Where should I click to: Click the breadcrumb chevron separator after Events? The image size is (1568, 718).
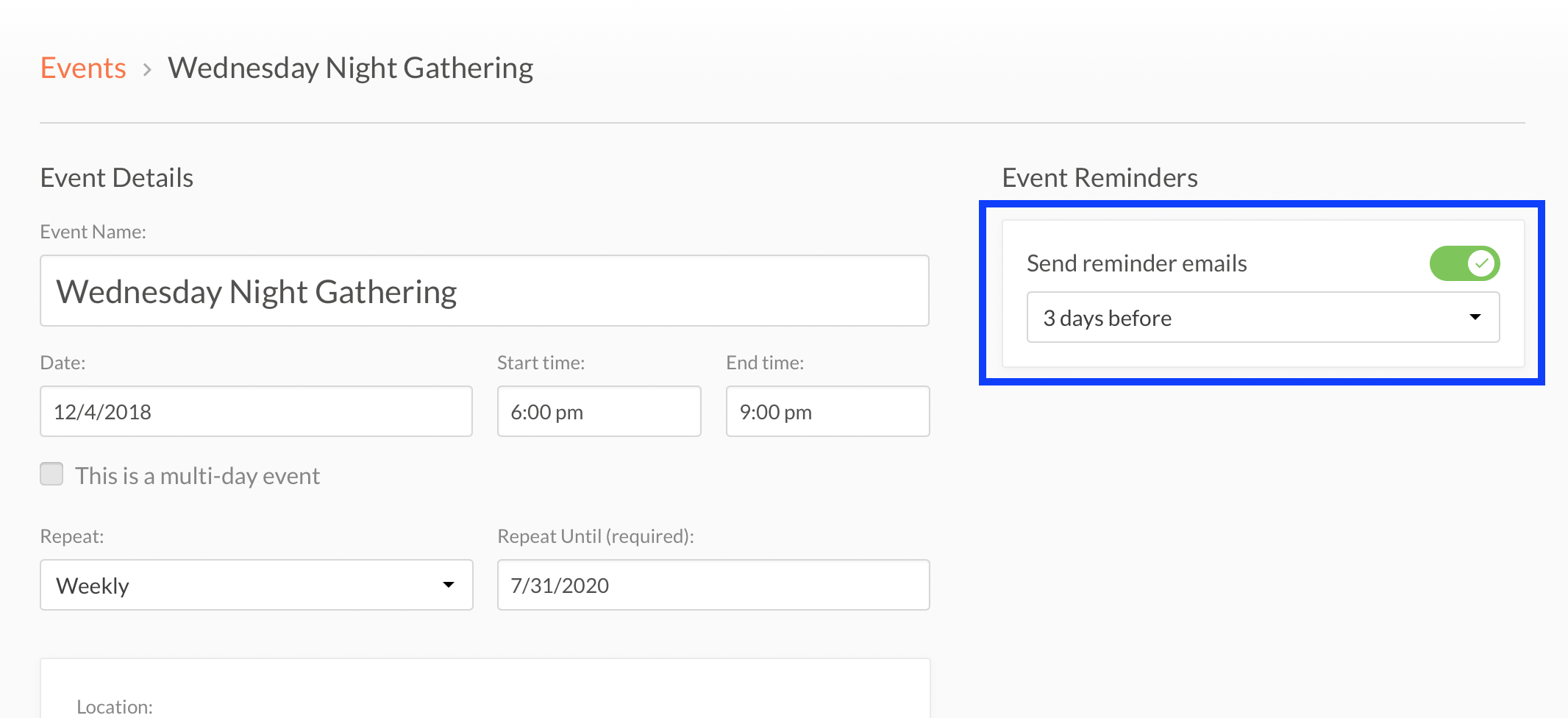tap(147, 70)
